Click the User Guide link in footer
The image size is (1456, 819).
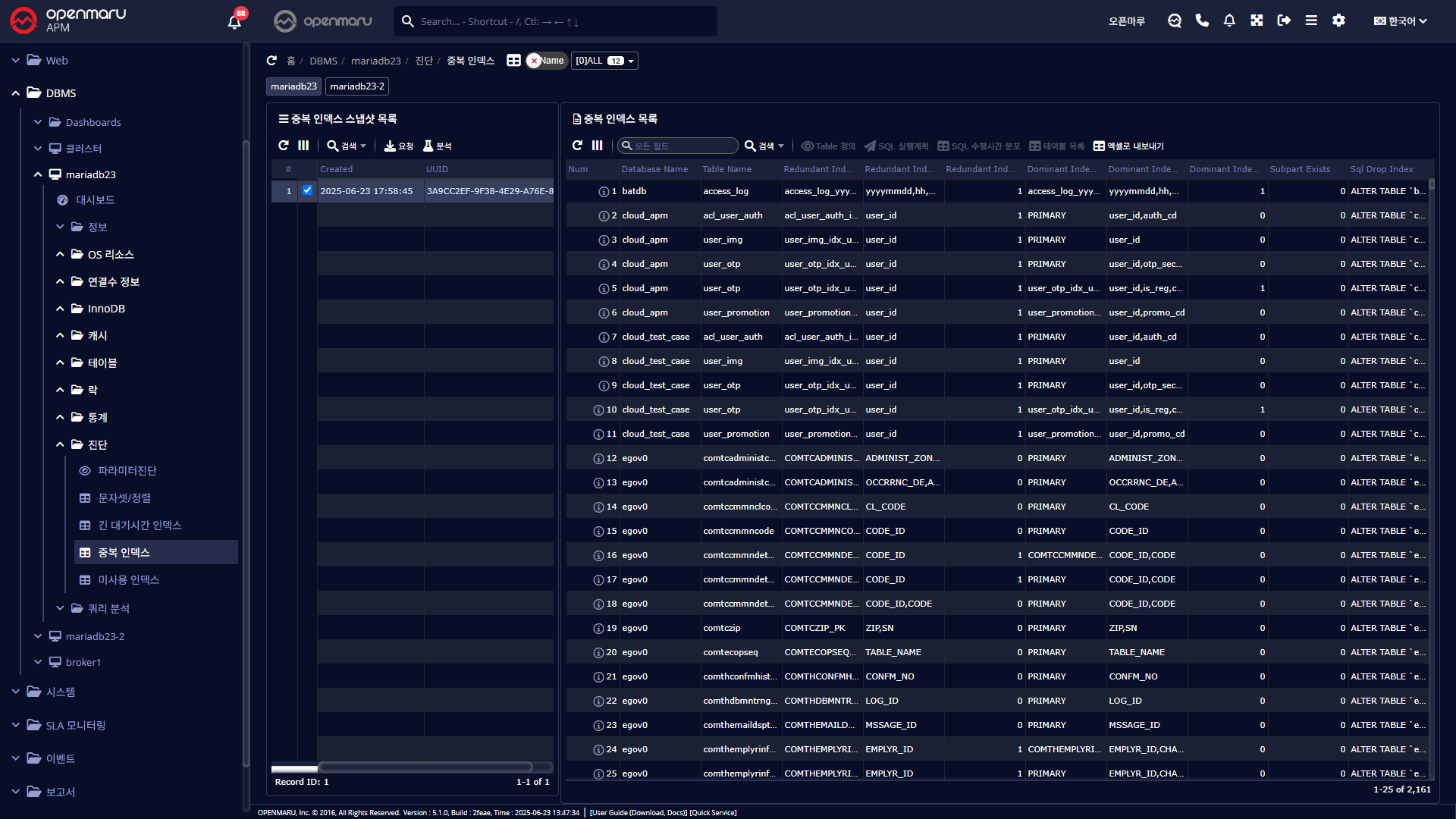(639, 813)
